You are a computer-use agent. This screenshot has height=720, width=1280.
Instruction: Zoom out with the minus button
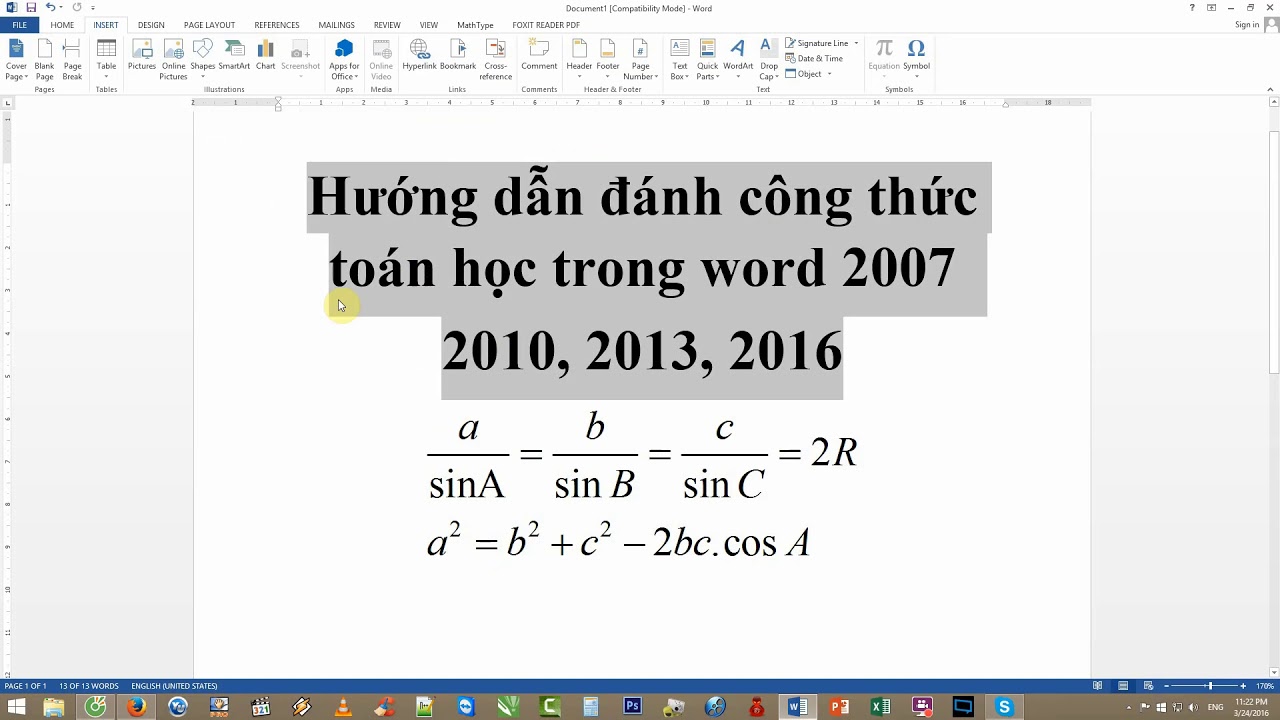[1168, 686]
